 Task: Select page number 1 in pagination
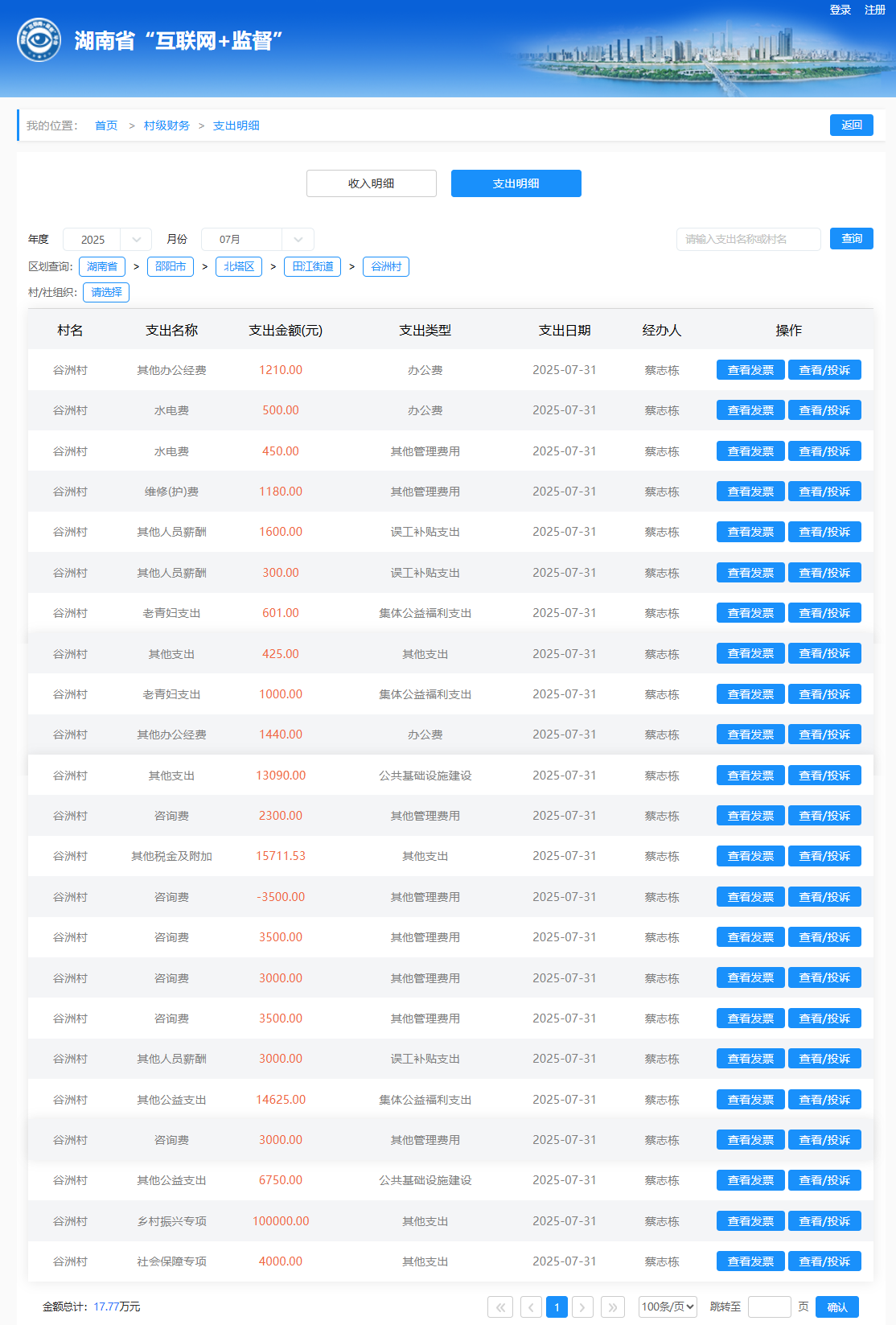(x=557, y=1307)
